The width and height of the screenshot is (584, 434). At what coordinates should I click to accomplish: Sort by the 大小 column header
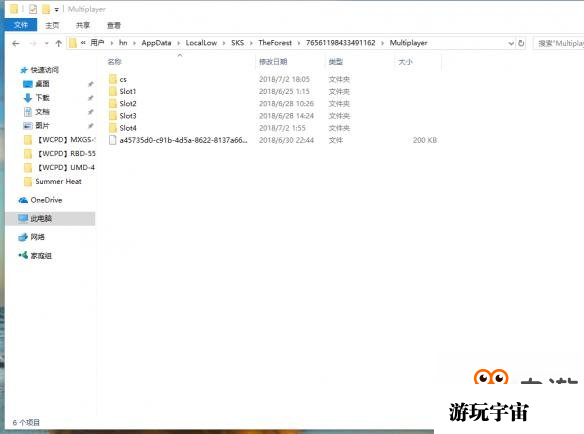click(405, 62)
